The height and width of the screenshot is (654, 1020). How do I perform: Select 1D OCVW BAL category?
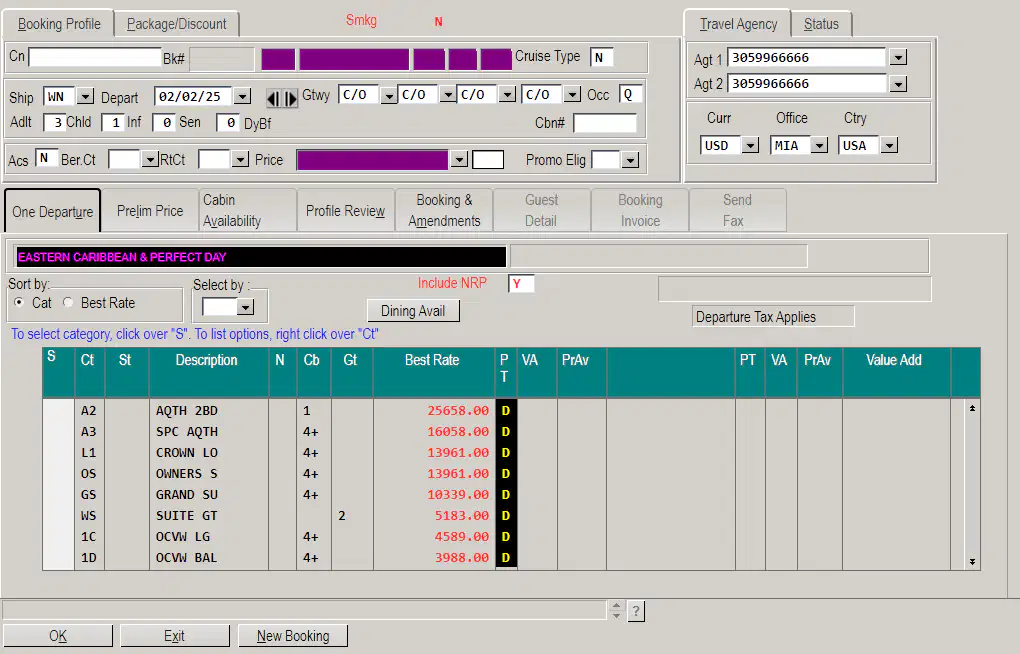click(x=58, y=558)
